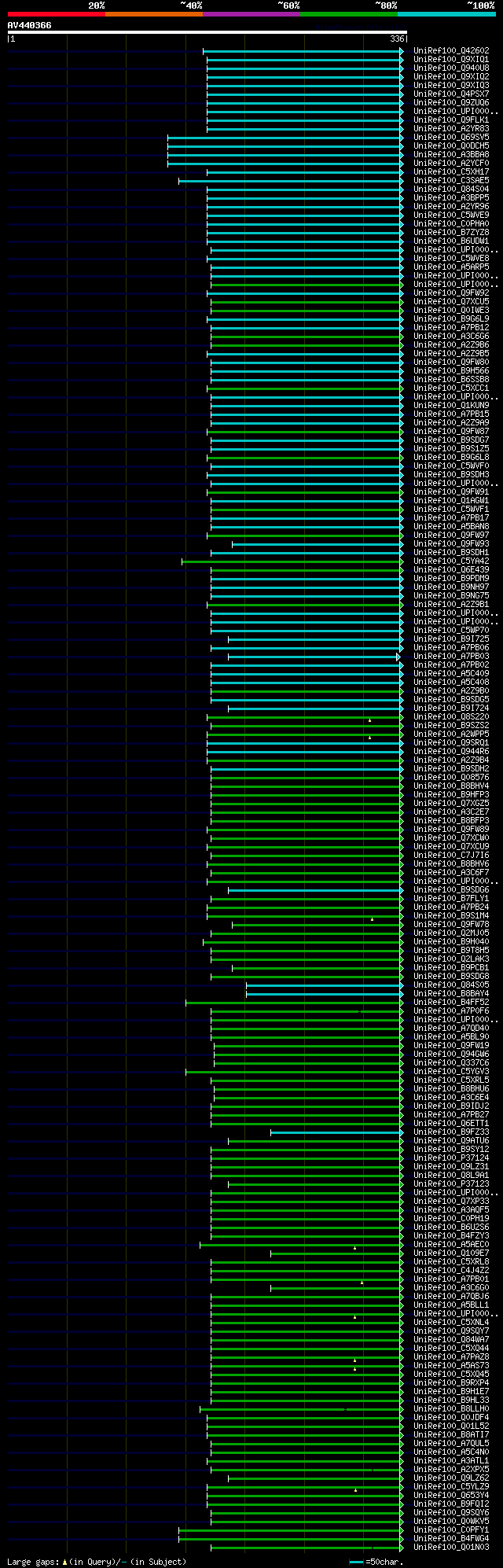The height and width of the screenshot is (1568, 503).
Task: Click hit label UniRef100_Q8S220
Action: tap(451, 717)
